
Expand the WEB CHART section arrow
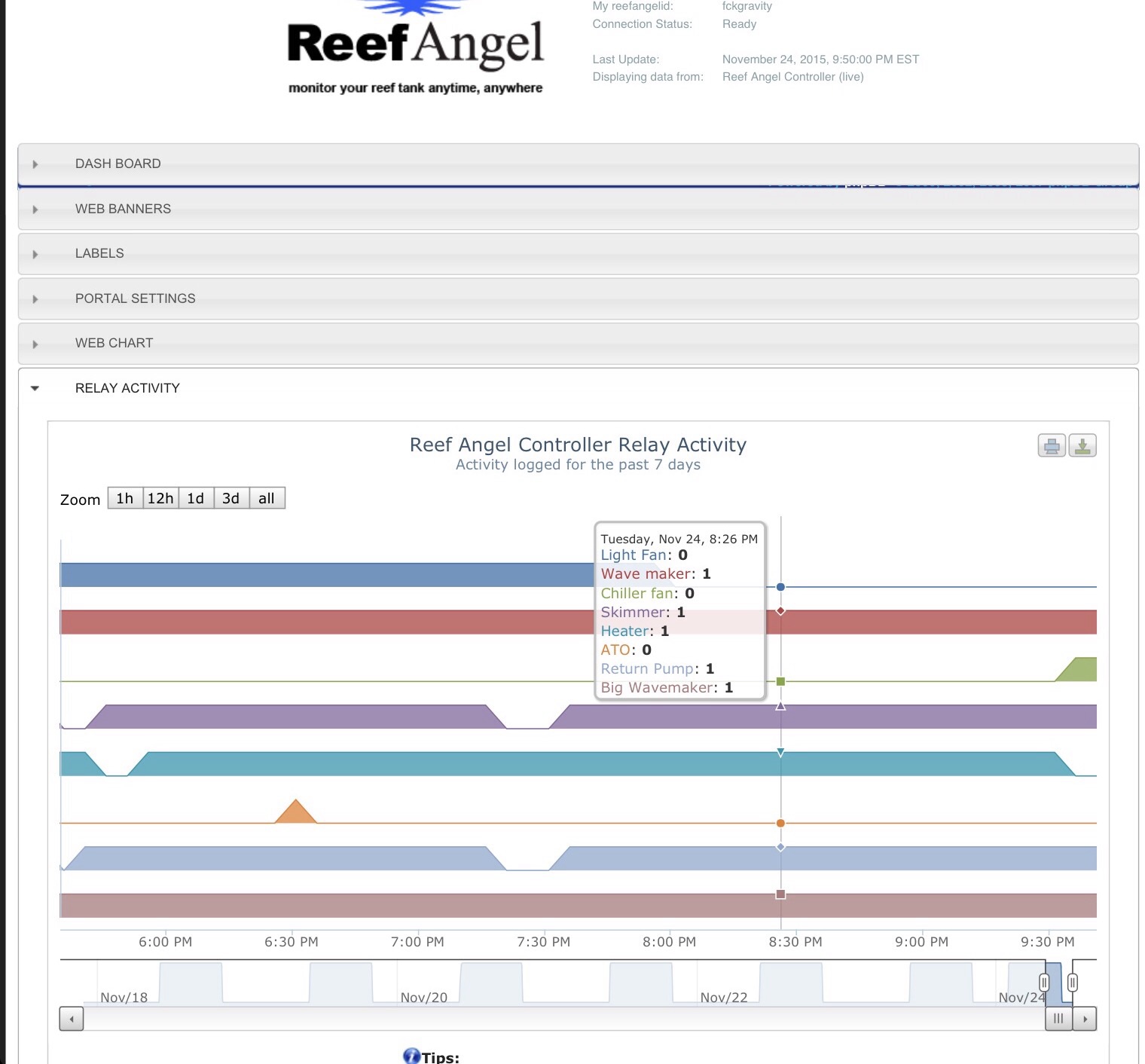click(x=35, y=344)
